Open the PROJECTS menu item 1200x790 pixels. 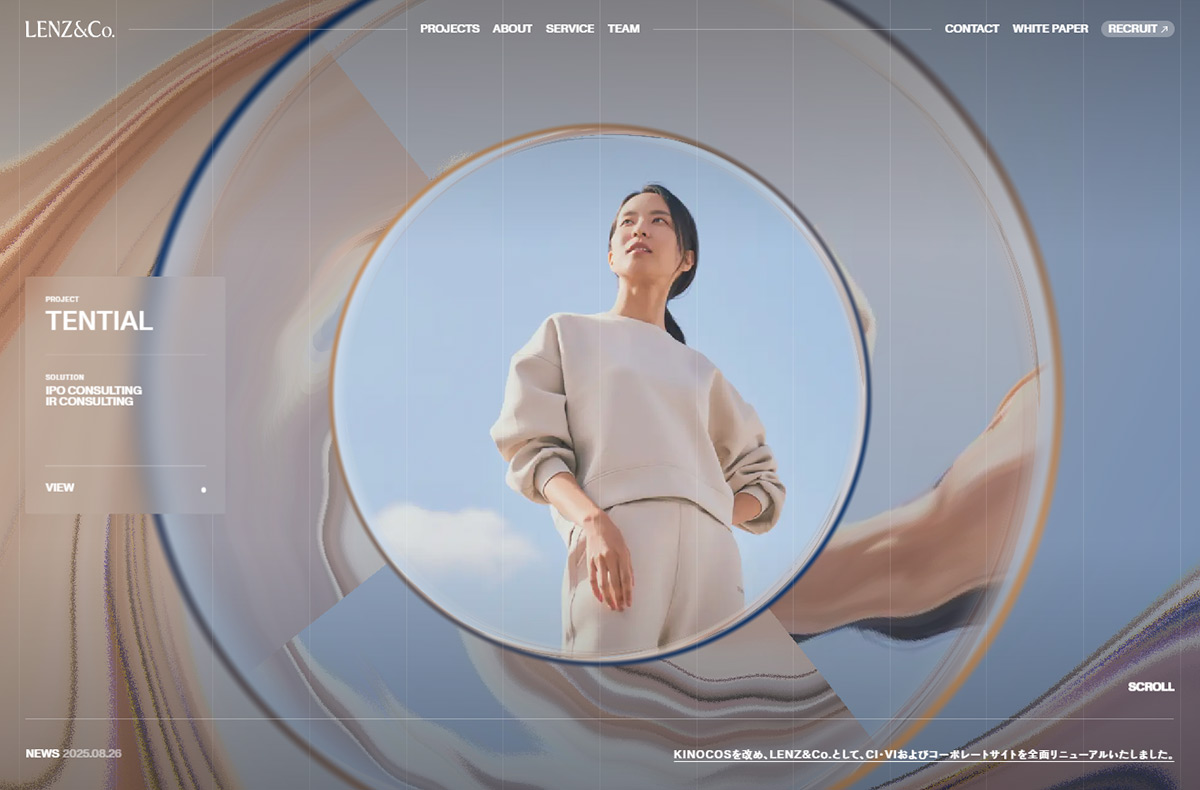pyautogui.click(x=450, y=29)
